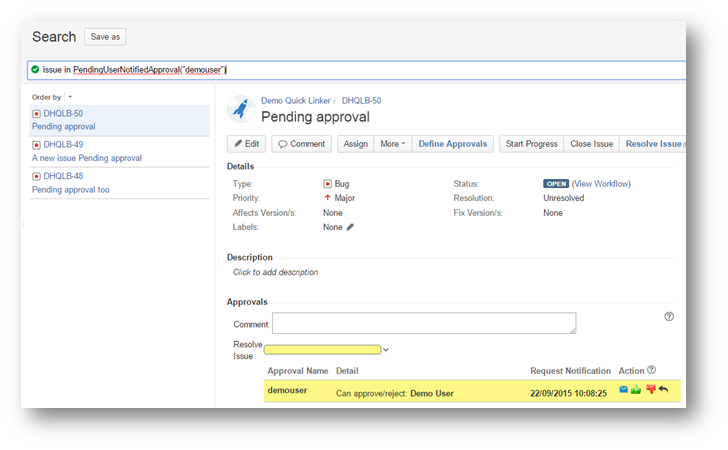This screenshot has height=450, width=728.
Task: Approve with the green thumbs-up icon
Action: click(636, 389)
